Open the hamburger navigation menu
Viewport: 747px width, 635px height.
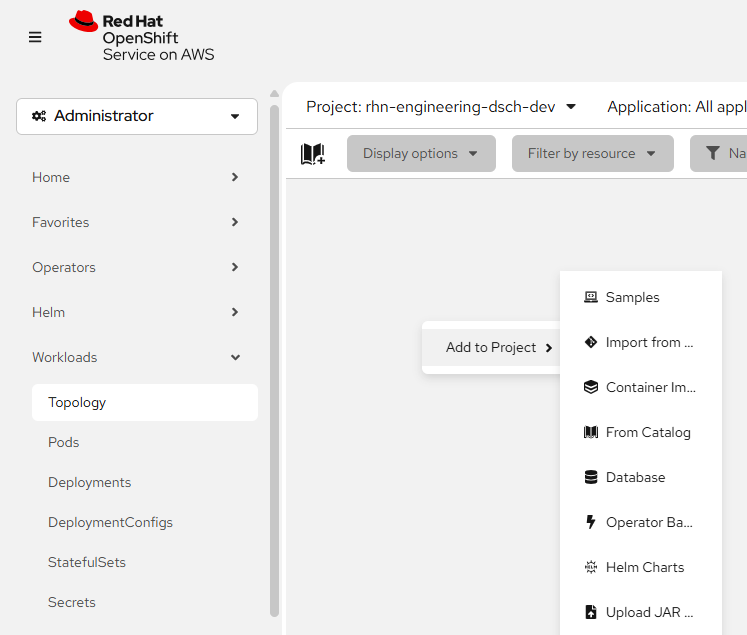click(x=35, y=37)
